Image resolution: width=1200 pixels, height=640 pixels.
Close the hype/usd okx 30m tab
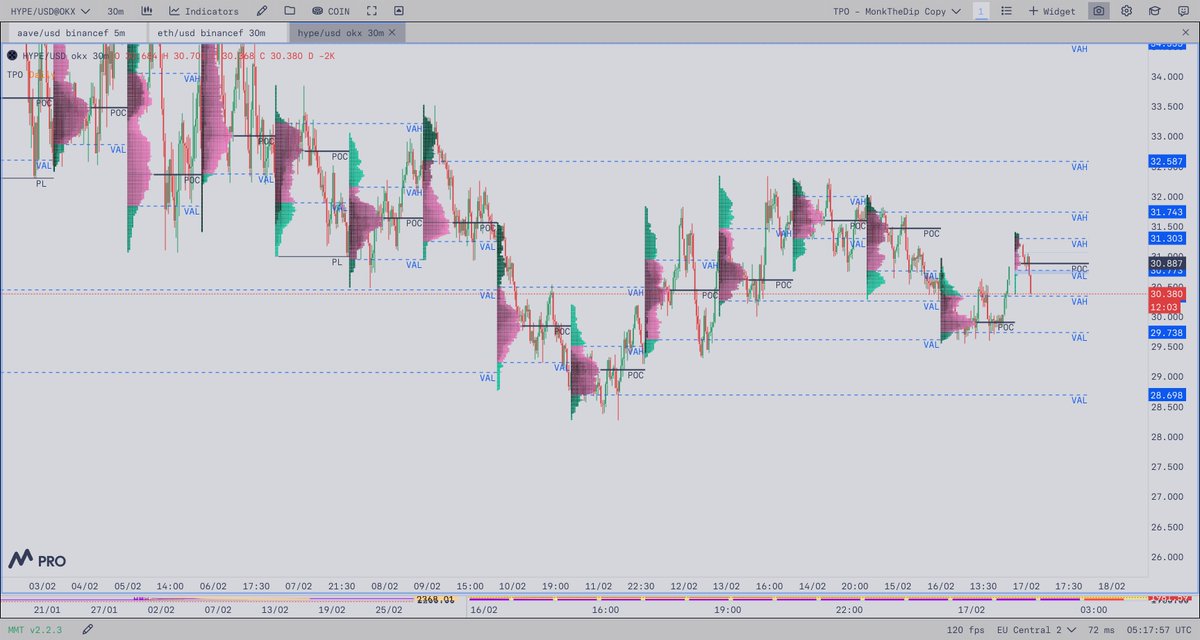(x=393, y=33)
